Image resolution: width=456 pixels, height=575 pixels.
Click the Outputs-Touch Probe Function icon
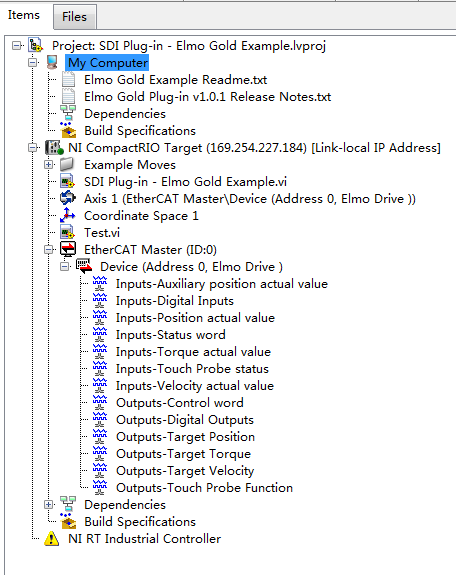coord(100,488)
